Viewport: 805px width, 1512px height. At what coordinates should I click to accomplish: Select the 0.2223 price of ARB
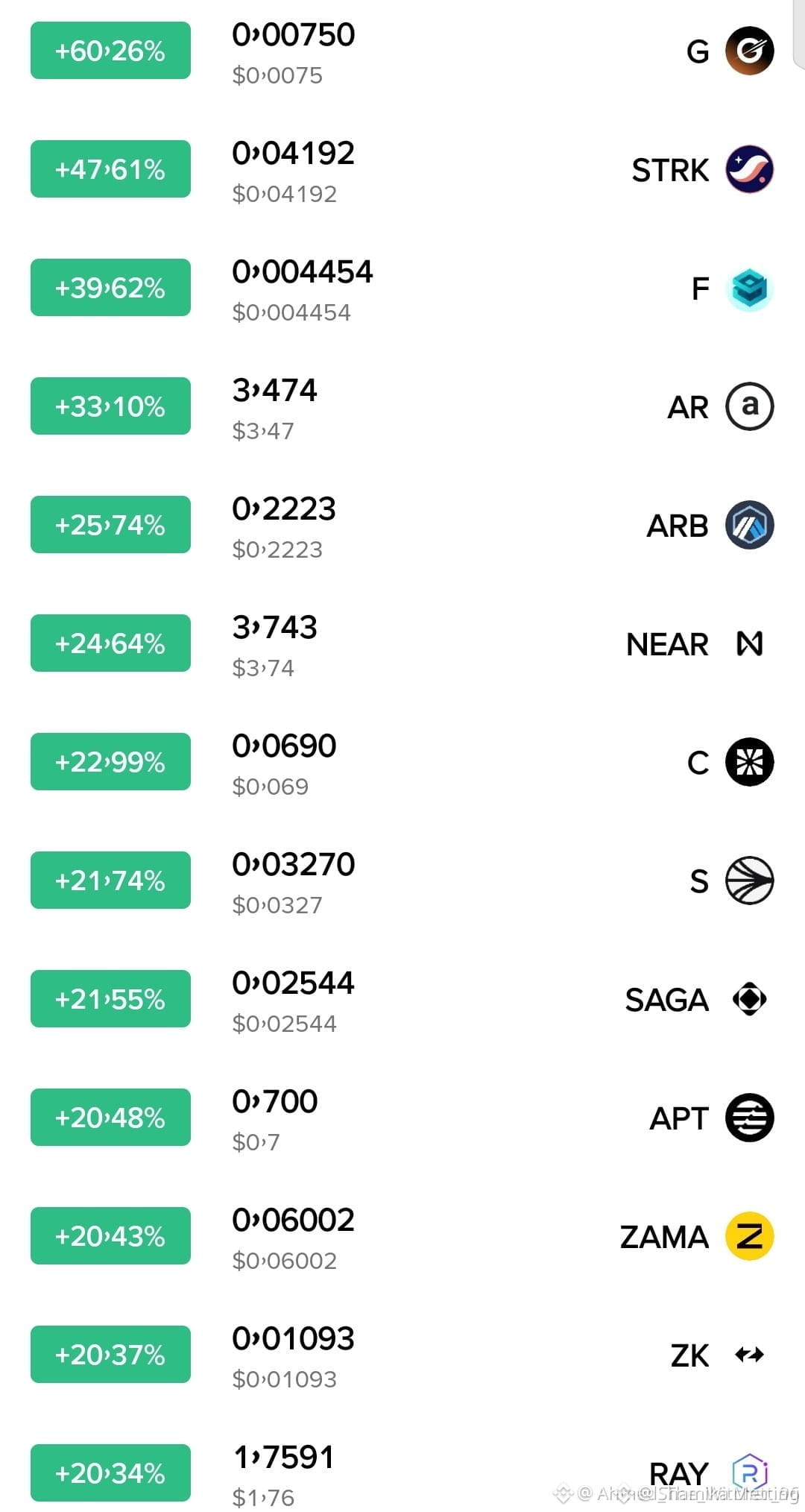coord(284,508)
